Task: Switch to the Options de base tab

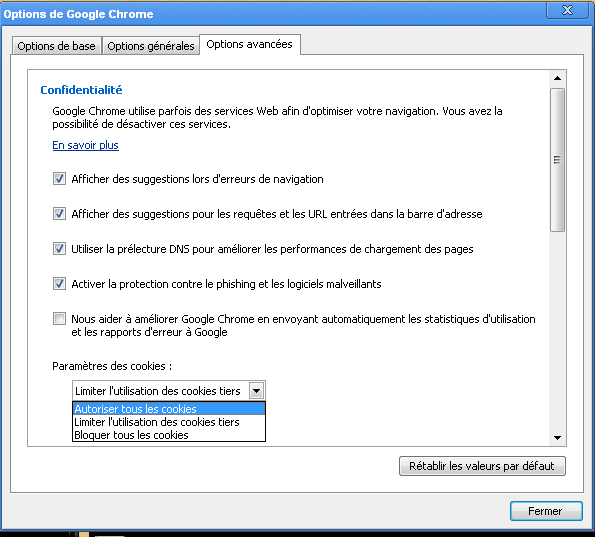Action: (x=57, y=46)
